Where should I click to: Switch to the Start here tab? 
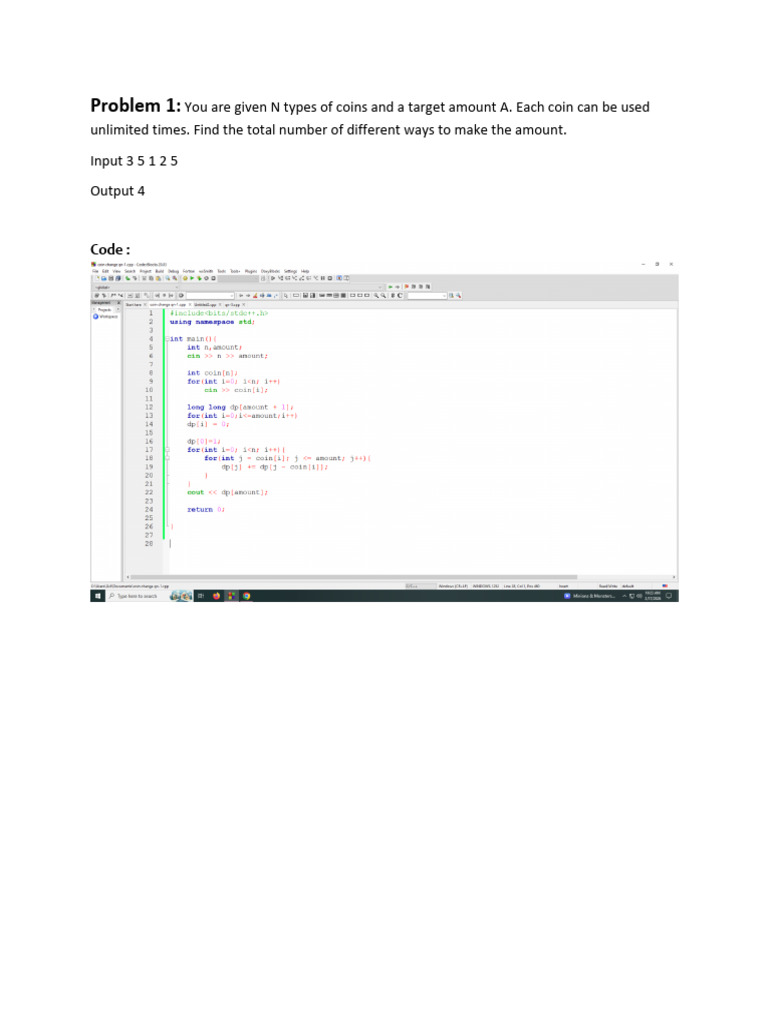(134, 305)
